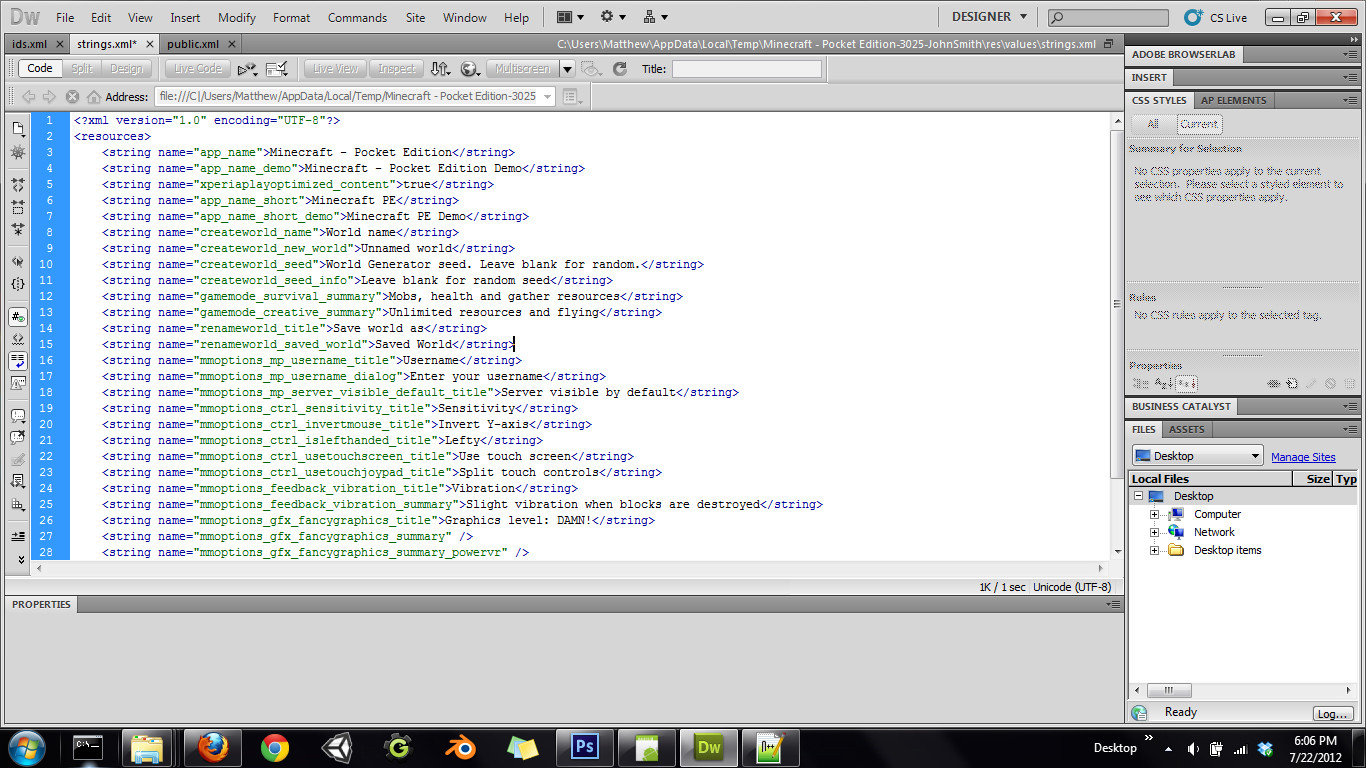Click the Show list view (A-Z) properties icon

(1163, 383)
